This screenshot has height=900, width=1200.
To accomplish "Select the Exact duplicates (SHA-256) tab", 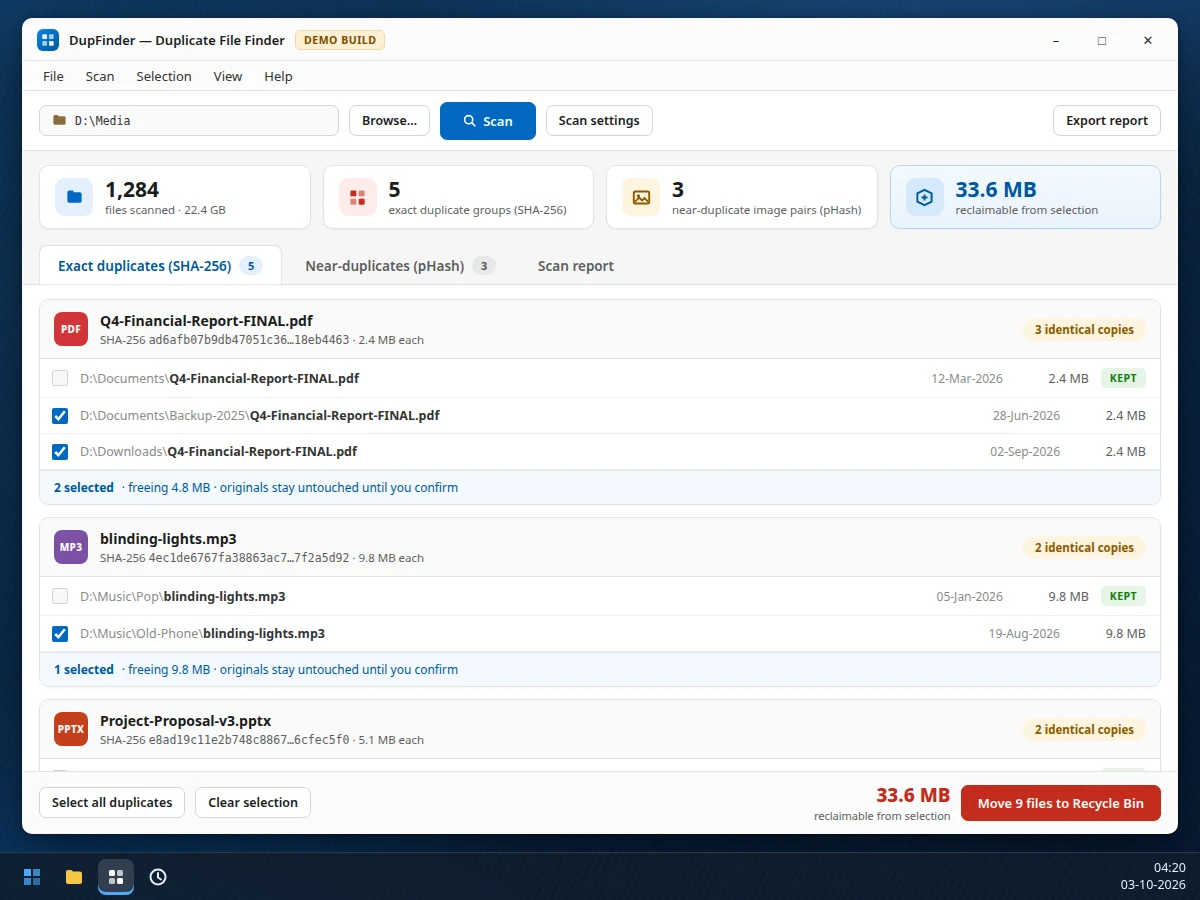I will (x=160, y=266).
